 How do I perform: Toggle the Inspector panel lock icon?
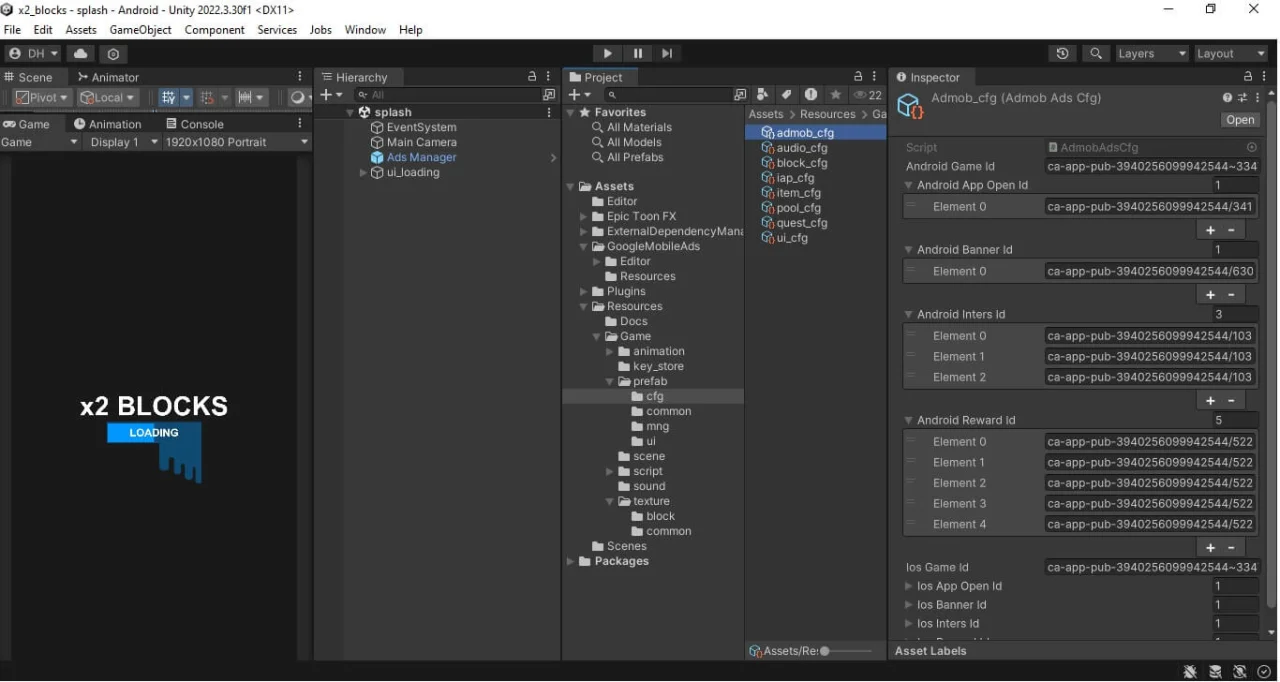pyautogui.click(x=1247, y=77)
